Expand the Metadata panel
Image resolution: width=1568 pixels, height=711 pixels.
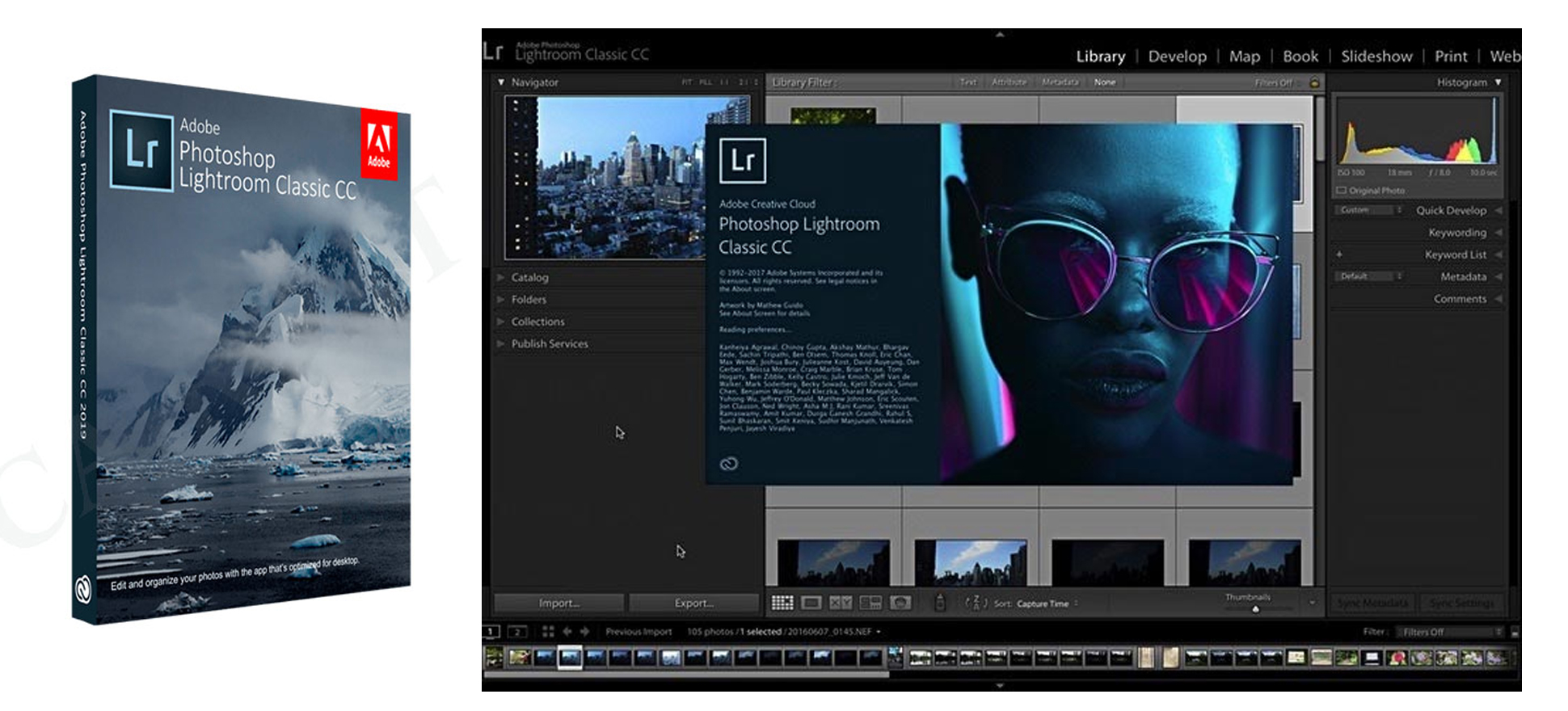[x=1498, y=276]
